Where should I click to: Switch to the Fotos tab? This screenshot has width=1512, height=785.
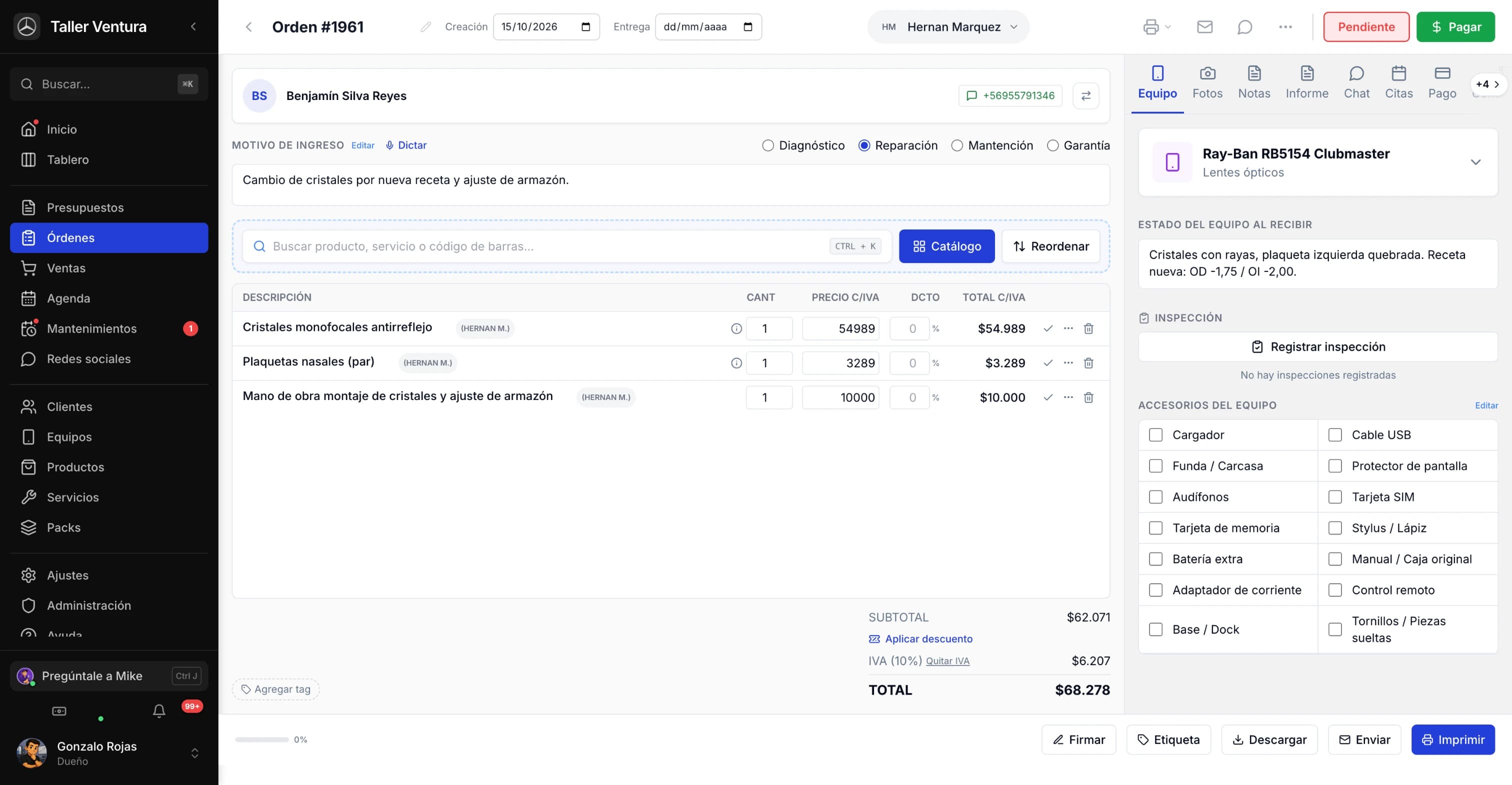(1207, 83)
